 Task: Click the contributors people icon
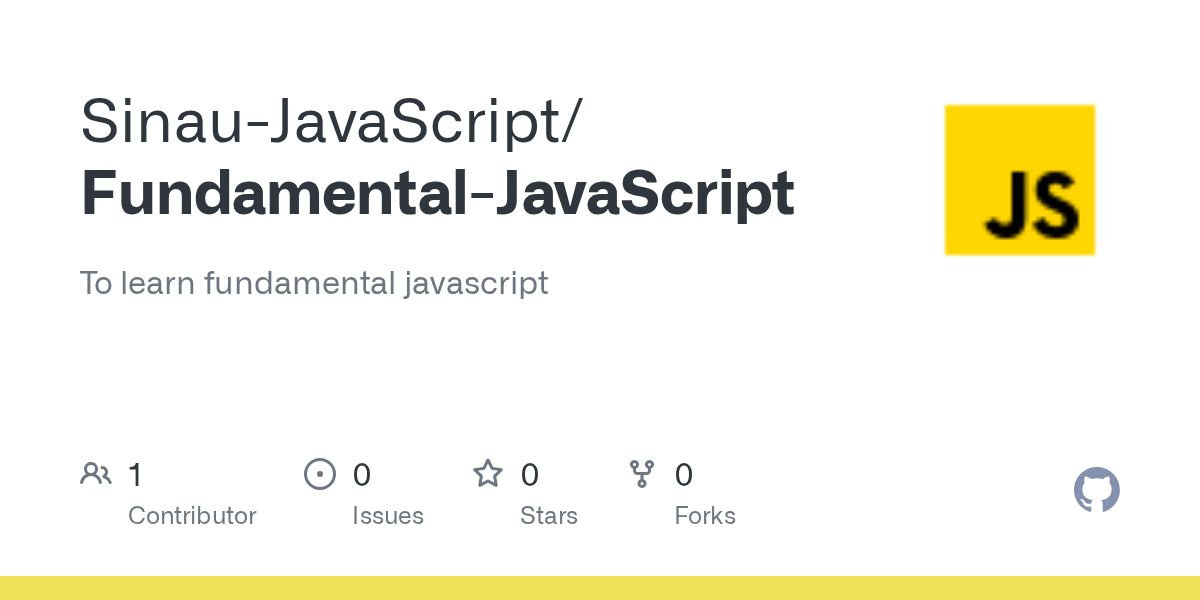coord(96,474)
